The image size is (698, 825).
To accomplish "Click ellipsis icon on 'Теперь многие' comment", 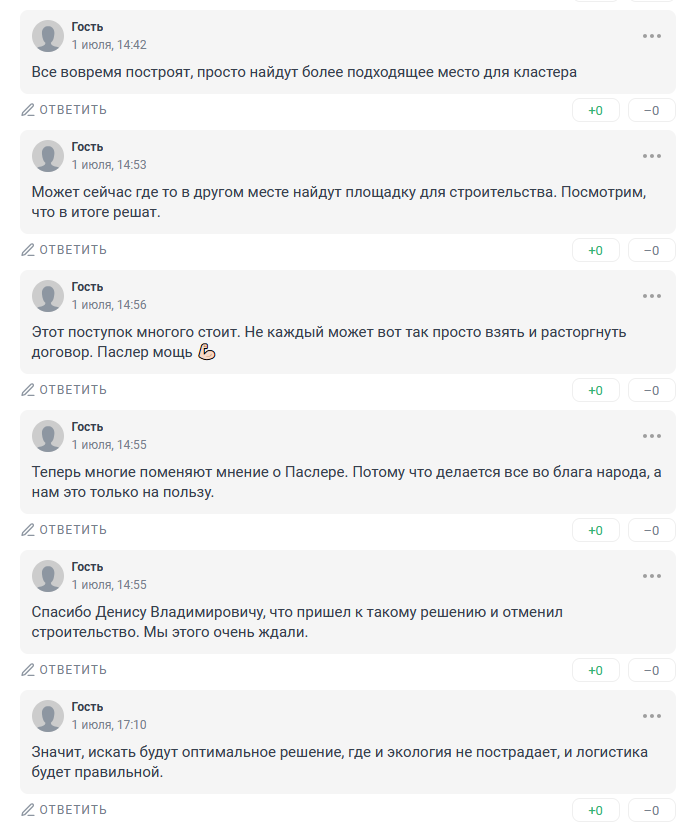I will click(x=652, y=436).
